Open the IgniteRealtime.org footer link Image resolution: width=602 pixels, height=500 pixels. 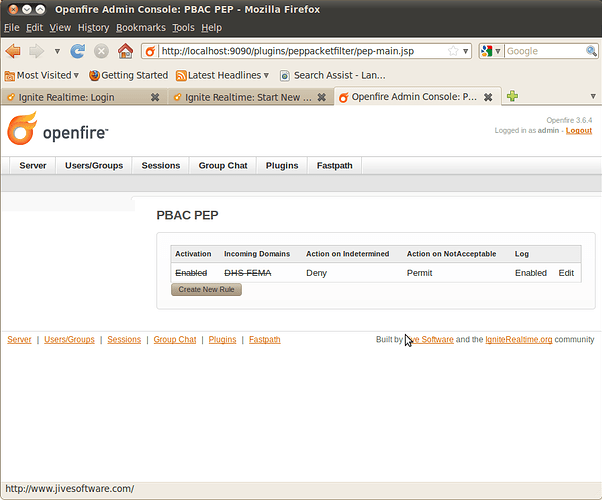pyautogui.click(x=519, y=339)
